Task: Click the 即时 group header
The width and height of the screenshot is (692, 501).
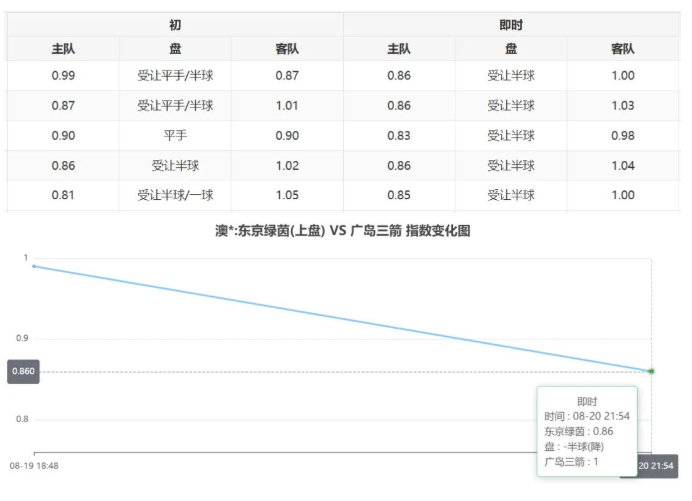Action: [511, 24]
